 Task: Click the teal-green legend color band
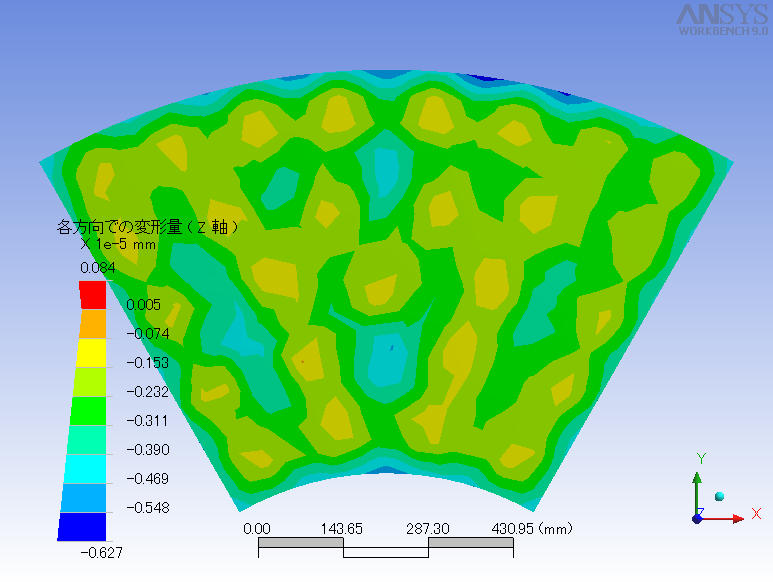pyautogui.click(x=87, y=440)
